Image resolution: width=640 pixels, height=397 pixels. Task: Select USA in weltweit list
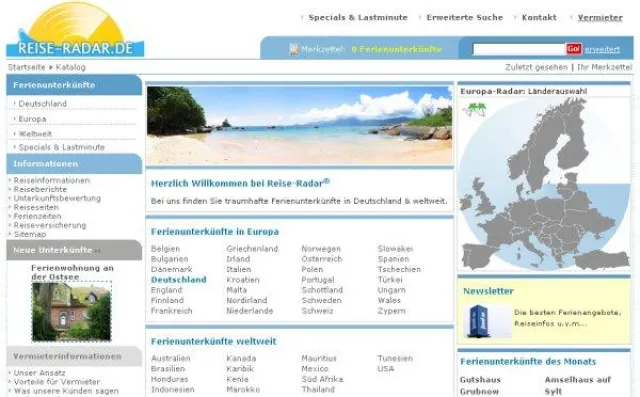coord(386,368)
